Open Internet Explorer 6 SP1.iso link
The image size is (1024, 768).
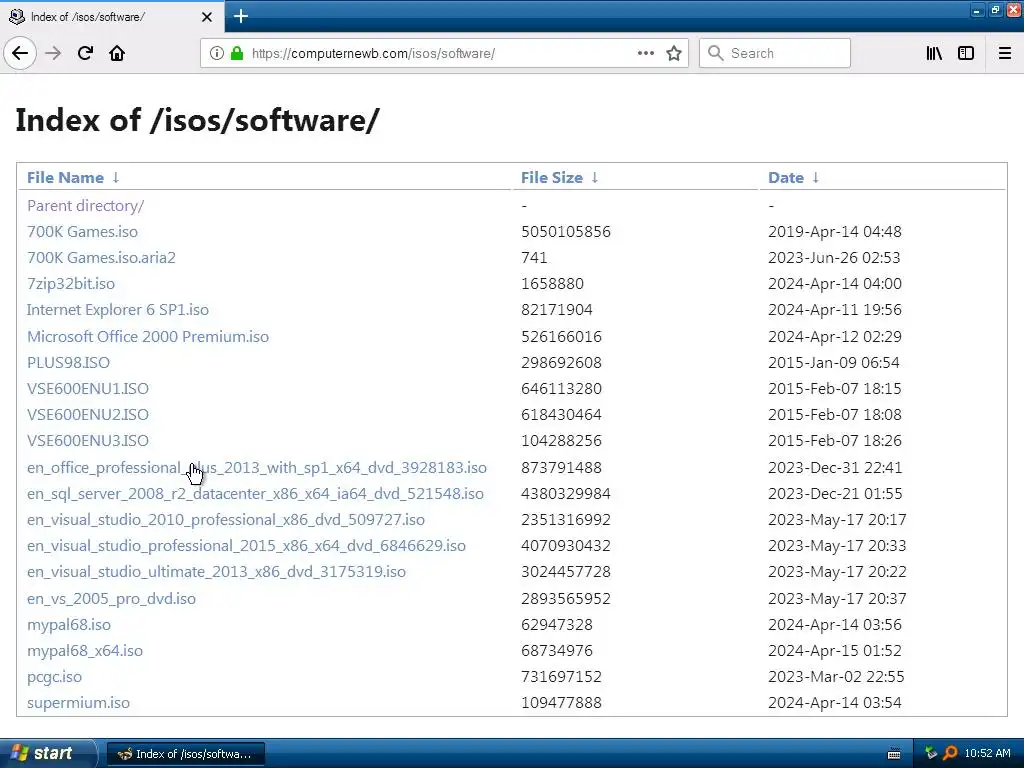coord(118,310)
